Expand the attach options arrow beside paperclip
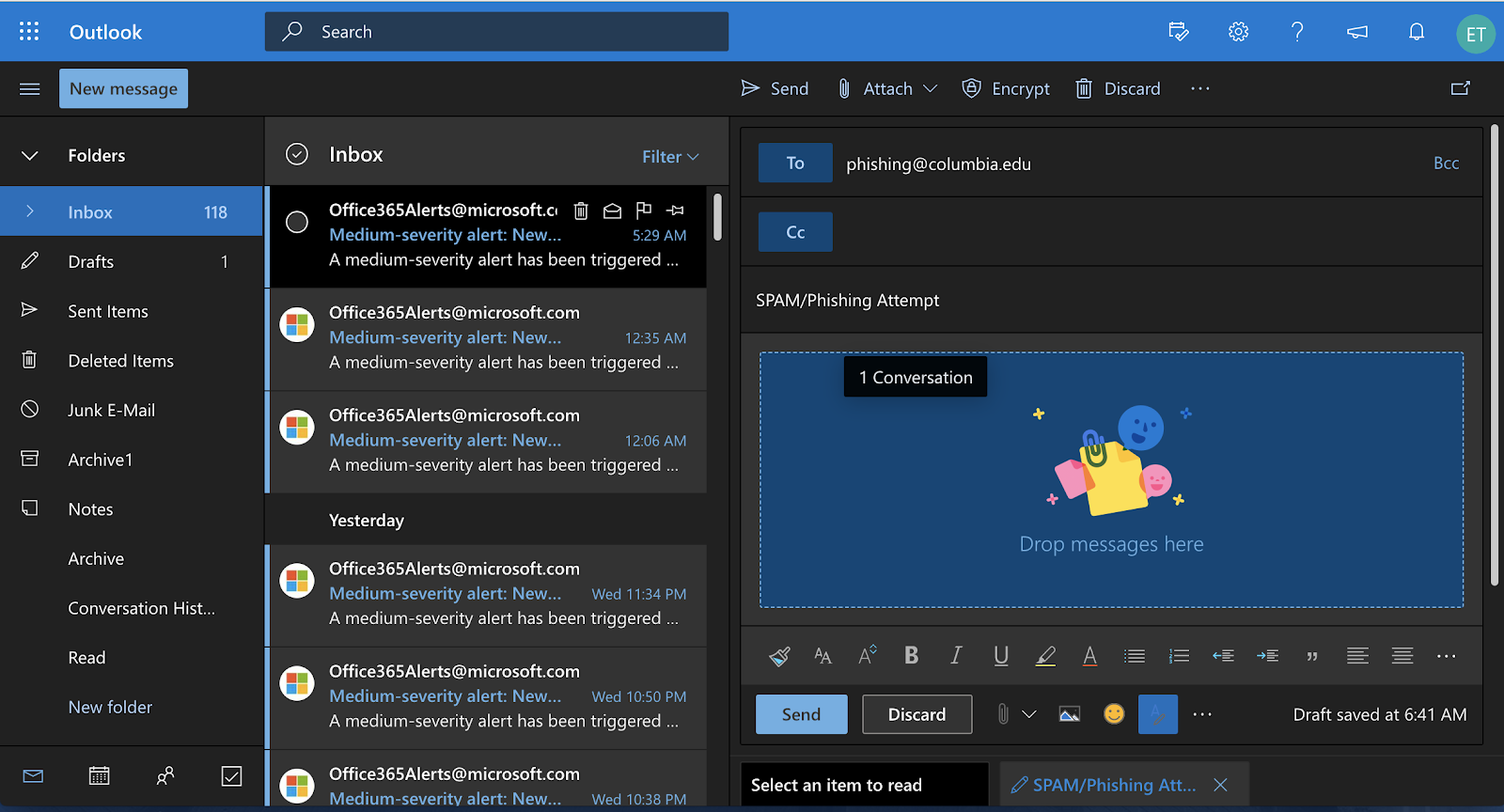Viewport: 1504px width, 812px height. point(1029,714)
